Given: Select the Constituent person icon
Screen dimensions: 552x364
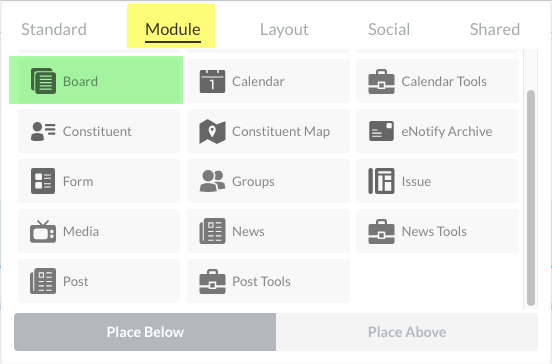Looking at the screenshot, I should pyautogui.click(x=43, y=131).
